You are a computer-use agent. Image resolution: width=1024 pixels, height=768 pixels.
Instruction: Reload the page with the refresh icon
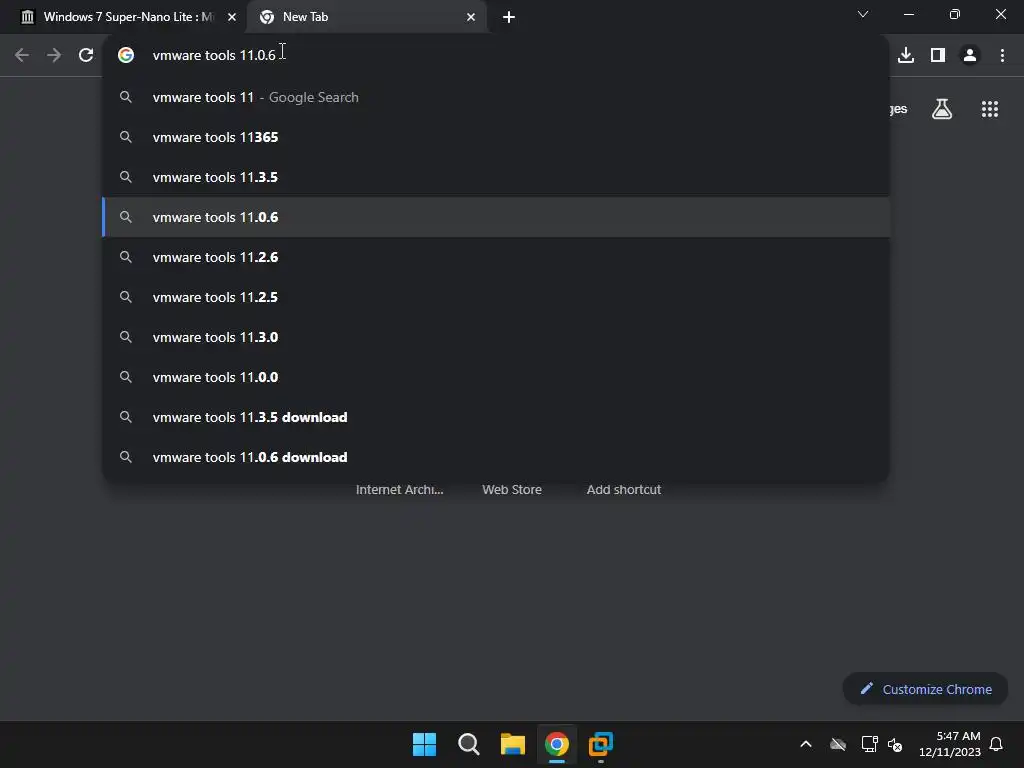(86, 55)
